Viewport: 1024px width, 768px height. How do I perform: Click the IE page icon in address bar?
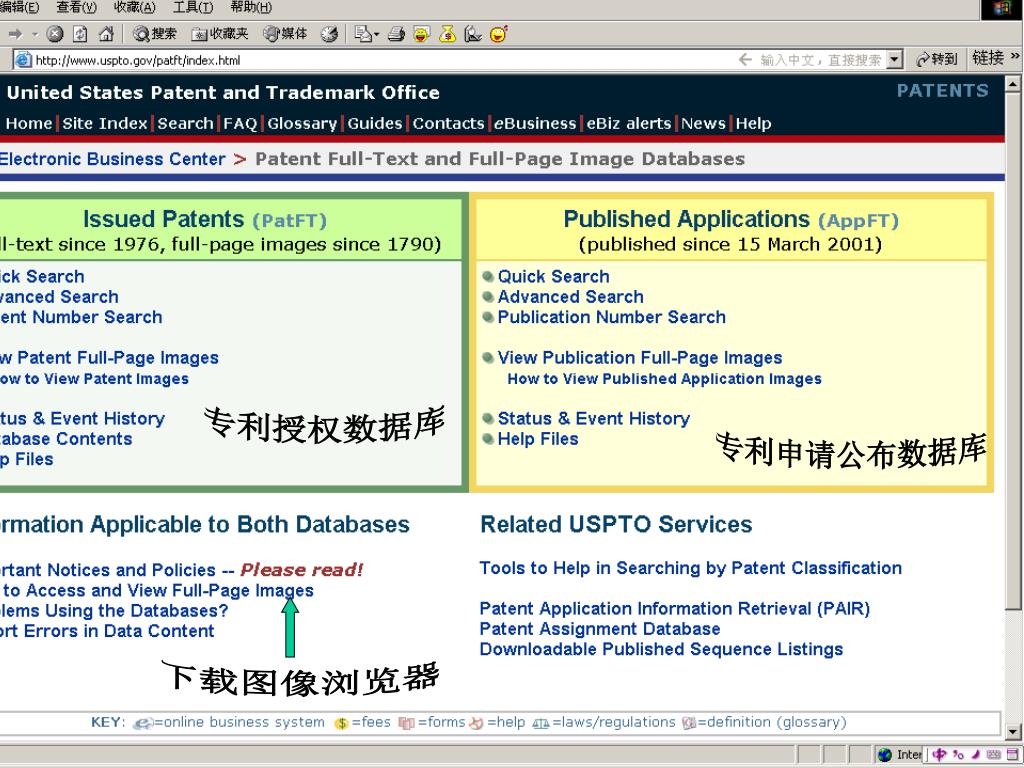tap(23, 60)
